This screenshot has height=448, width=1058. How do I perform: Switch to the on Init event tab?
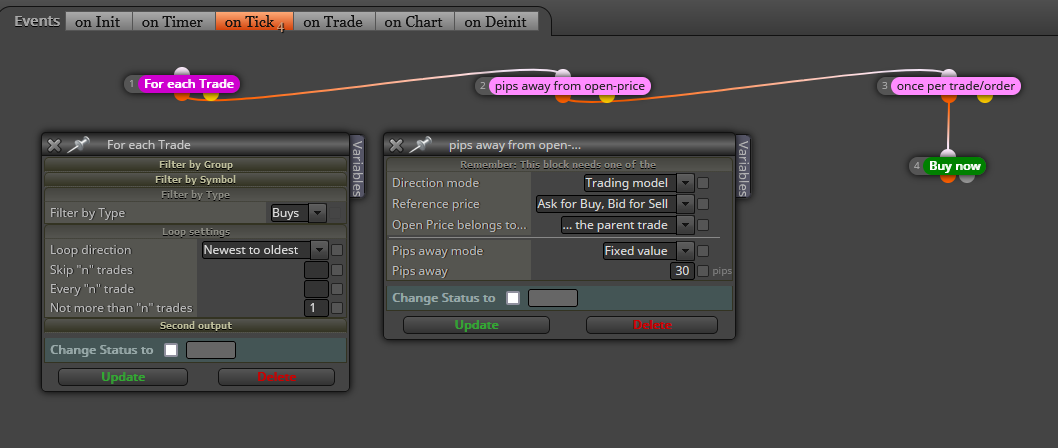pyautogui.click(x=98, y=22)
